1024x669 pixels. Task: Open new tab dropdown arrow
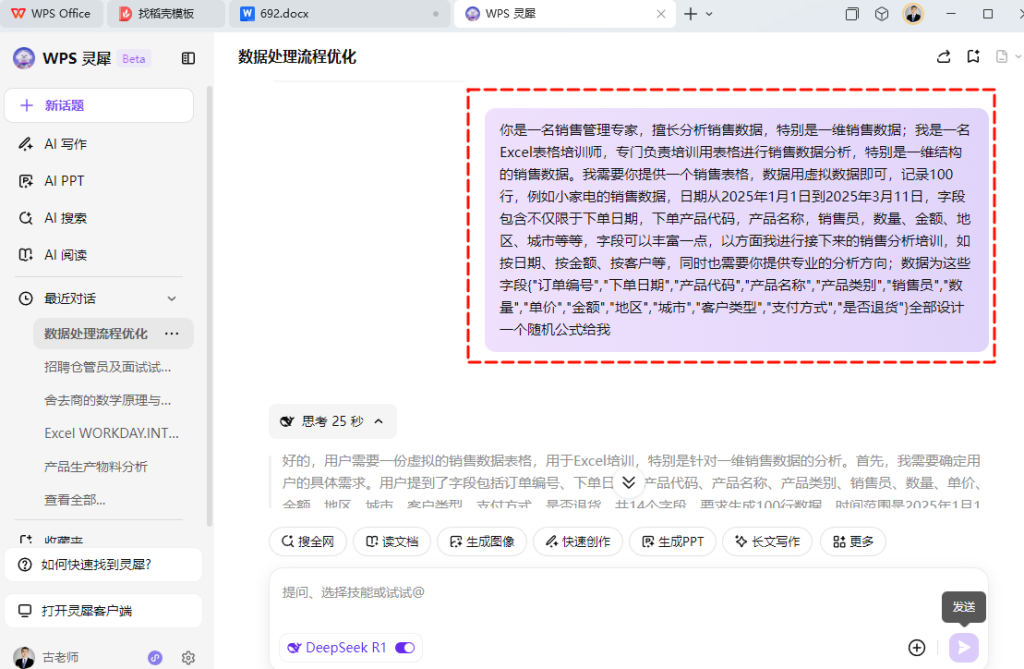point(709,14)
